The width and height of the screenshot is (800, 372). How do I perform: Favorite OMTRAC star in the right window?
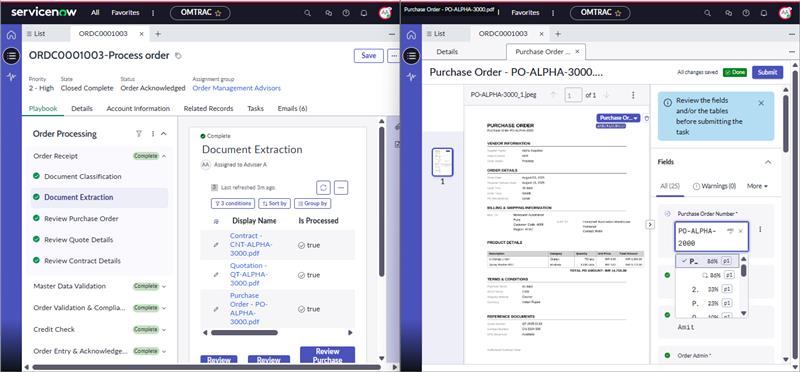click(618, 13)
